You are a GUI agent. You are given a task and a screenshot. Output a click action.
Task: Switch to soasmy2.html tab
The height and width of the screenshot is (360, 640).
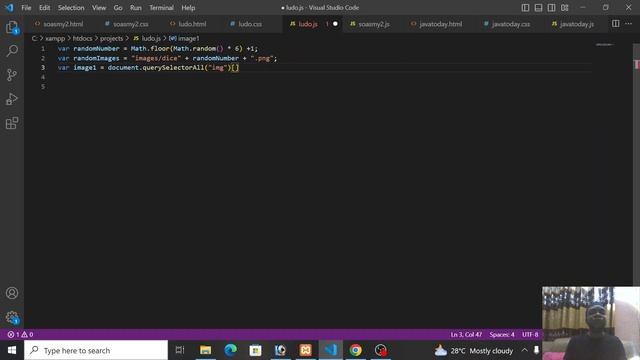[x=60, y=24]
